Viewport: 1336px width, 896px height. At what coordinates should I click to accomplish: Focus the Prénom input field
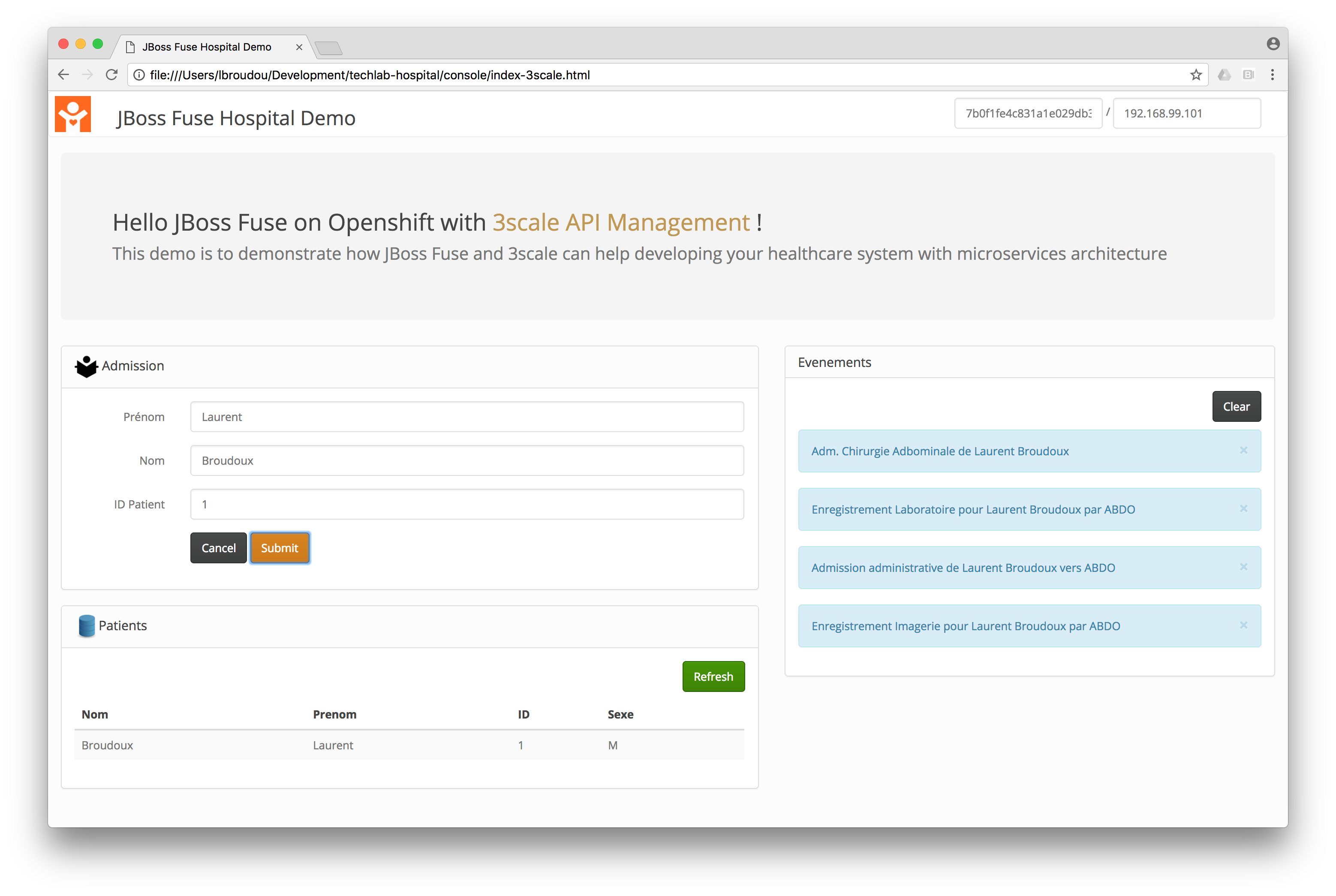pyautogui.click(x=466, y=417)
